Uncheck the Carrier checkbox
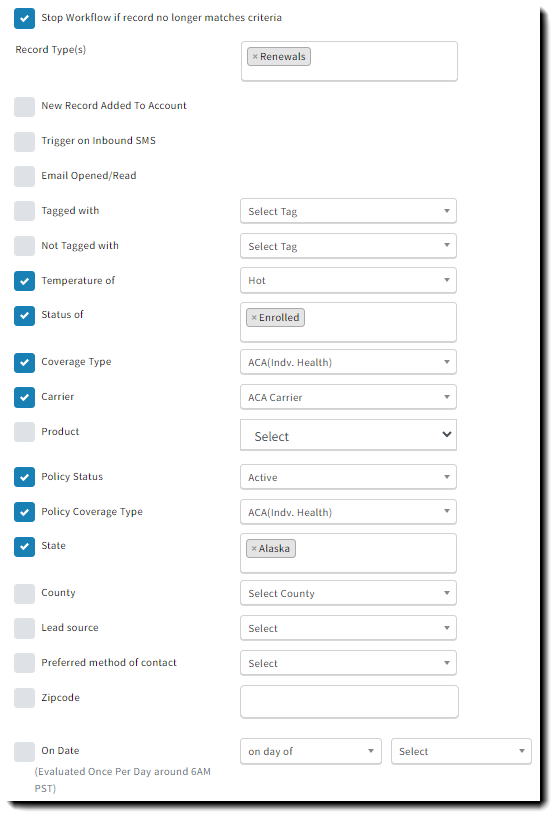 click(25, 398)
